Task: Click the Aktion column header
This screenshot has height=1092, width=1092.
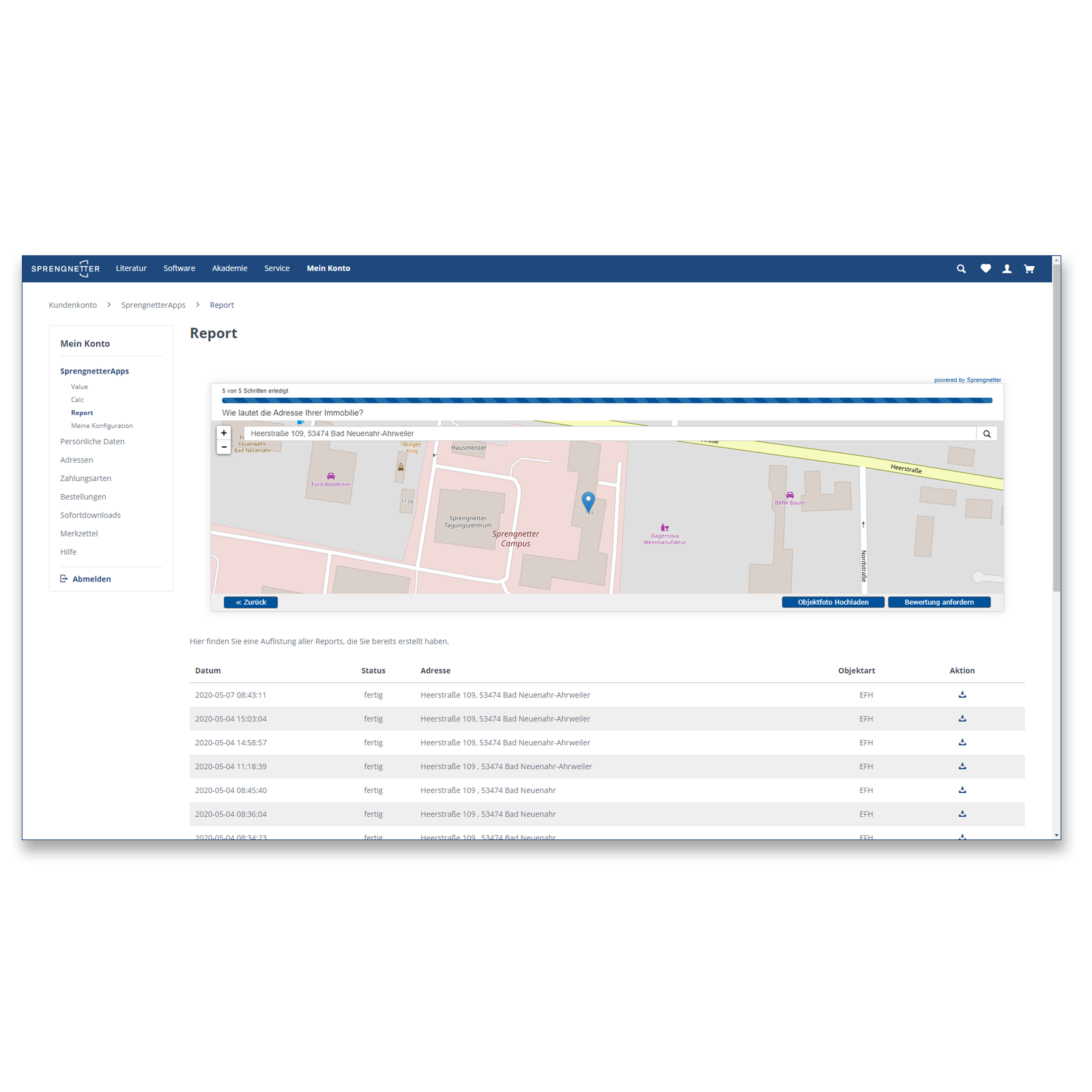Action: coord(962,671)
